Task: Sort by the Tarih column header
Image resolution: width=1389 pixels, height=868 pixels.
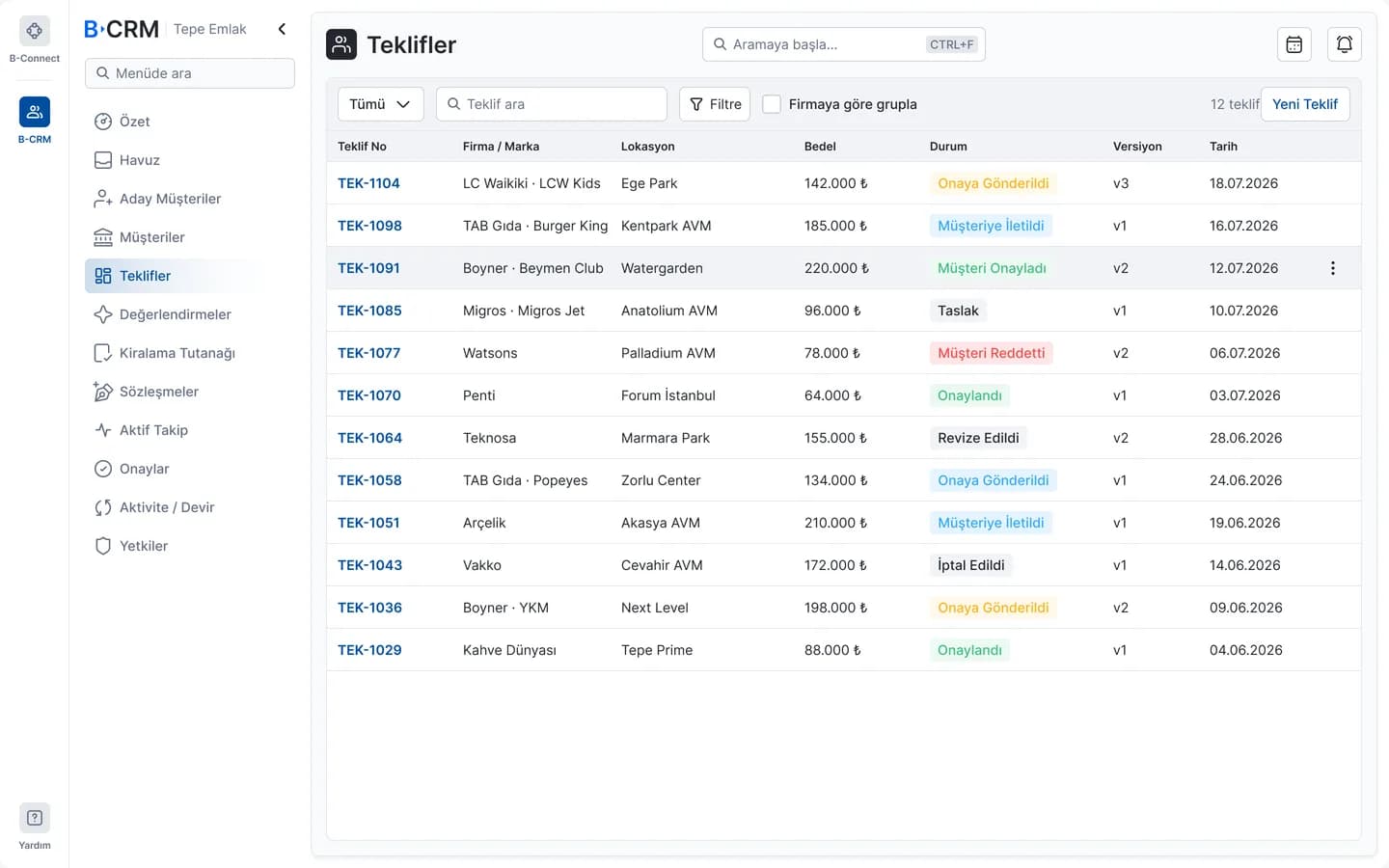Action: pyautogui.click(x=1223, y=147)
